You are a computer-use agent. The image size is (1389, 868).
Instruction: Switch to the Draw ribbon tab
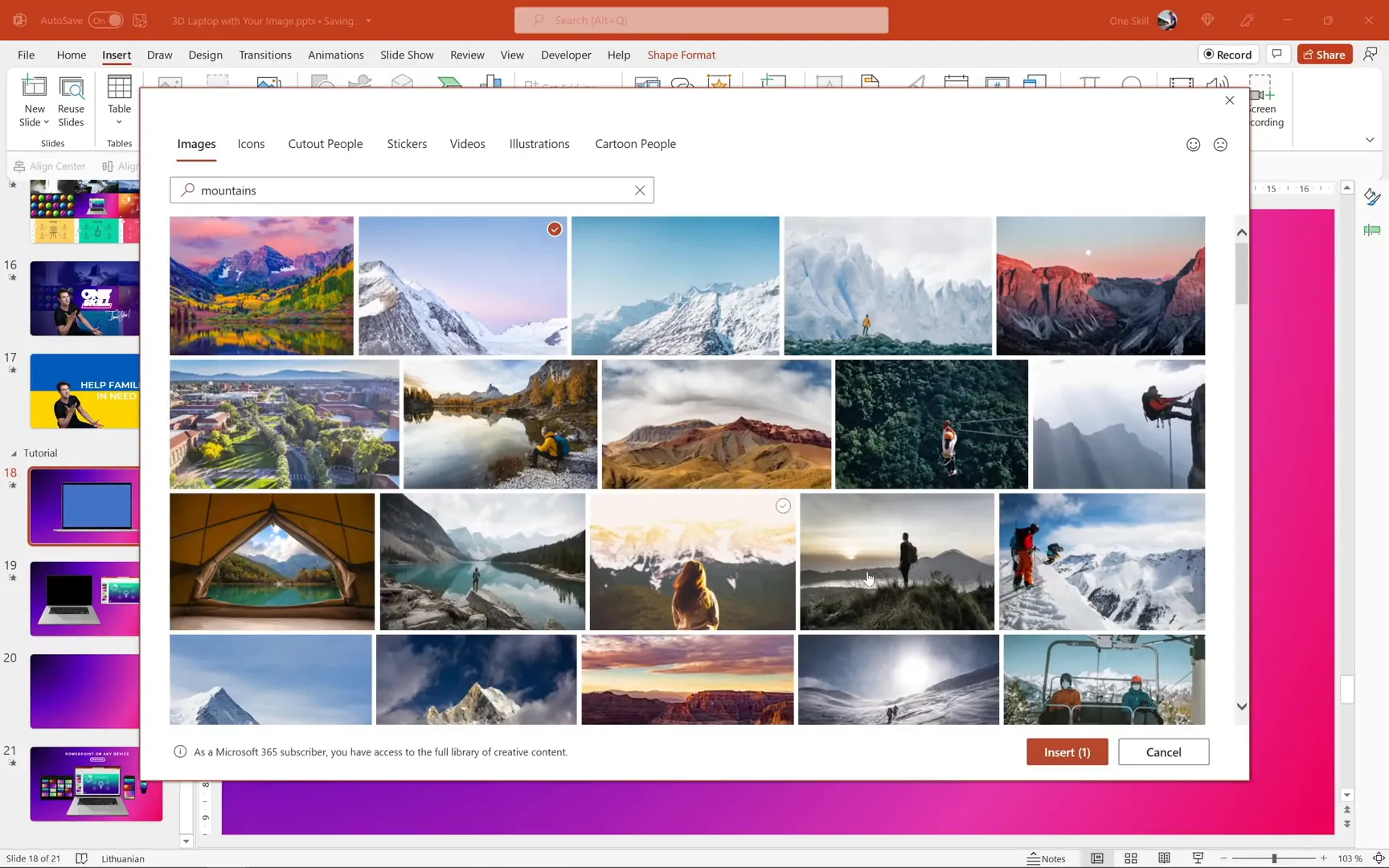[159, 55]
